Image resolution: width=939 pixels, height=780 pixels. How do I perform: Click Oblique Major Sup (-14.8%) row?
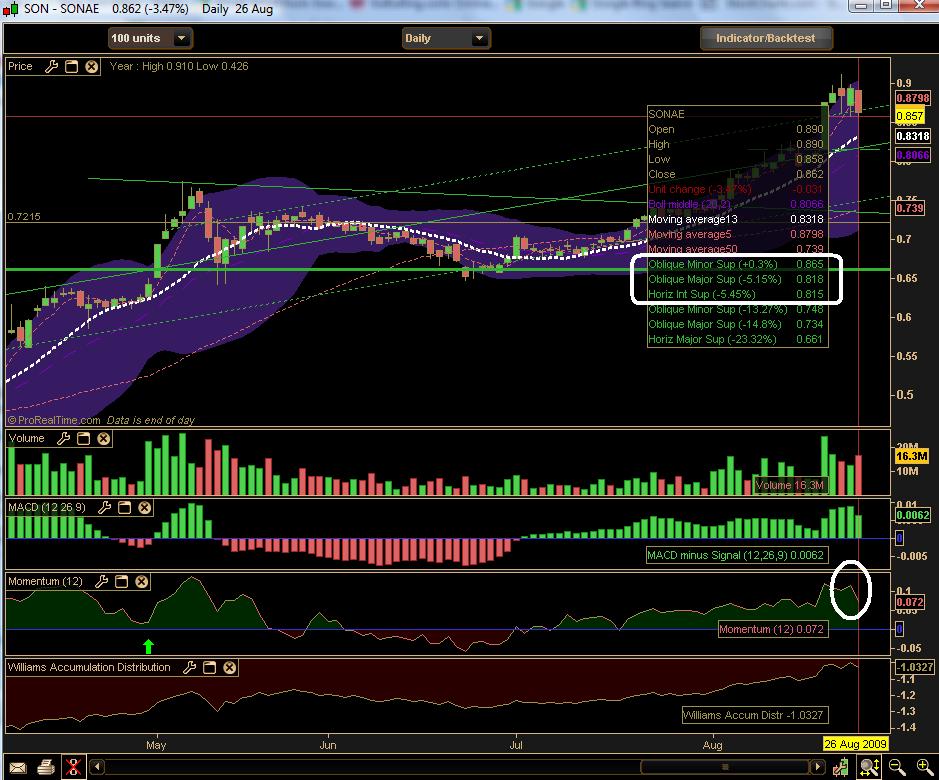(736, 324)
